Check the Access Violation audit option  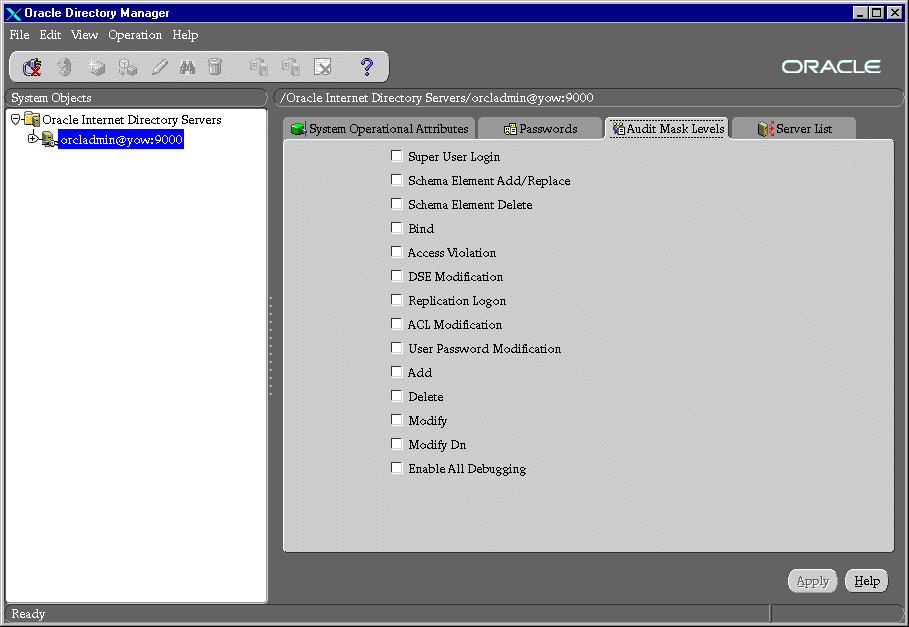[397, 252]
